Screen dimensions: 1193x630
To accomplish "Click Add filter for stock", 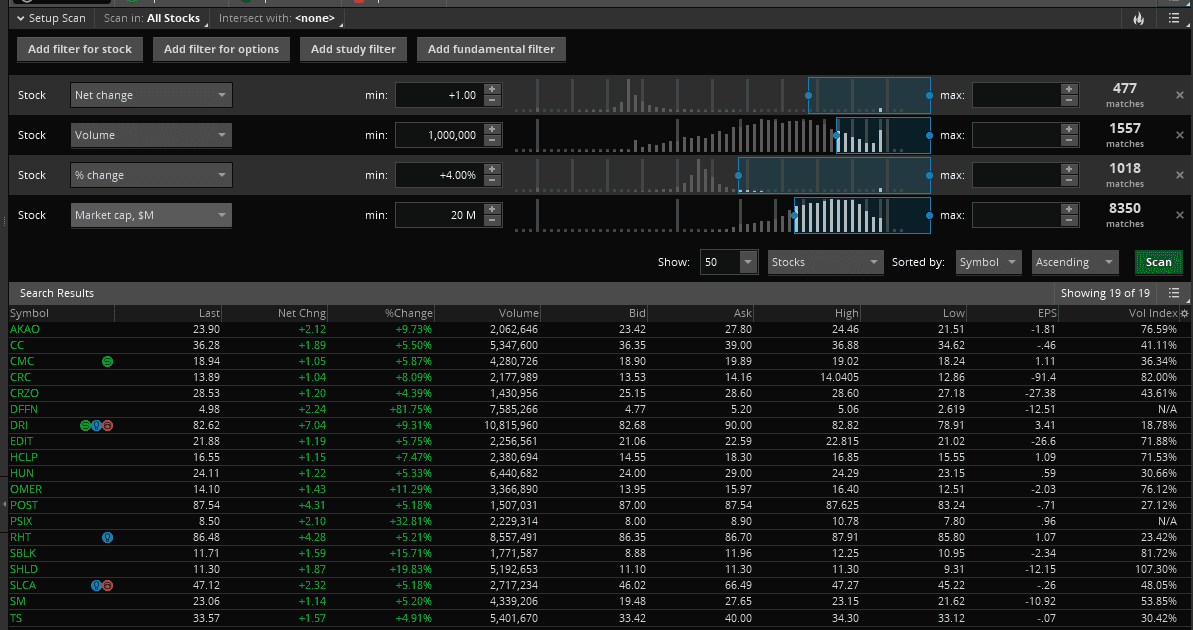I will 80,49.
